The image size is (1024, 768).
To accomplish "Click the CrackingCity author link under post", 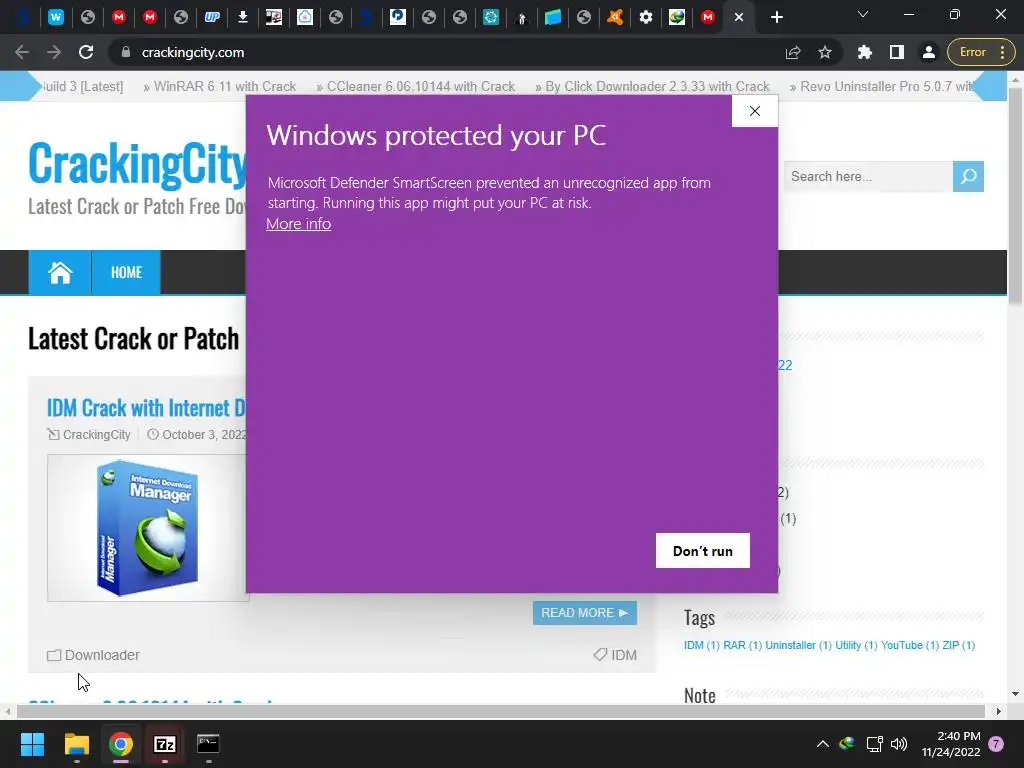I will click(96, 434).
